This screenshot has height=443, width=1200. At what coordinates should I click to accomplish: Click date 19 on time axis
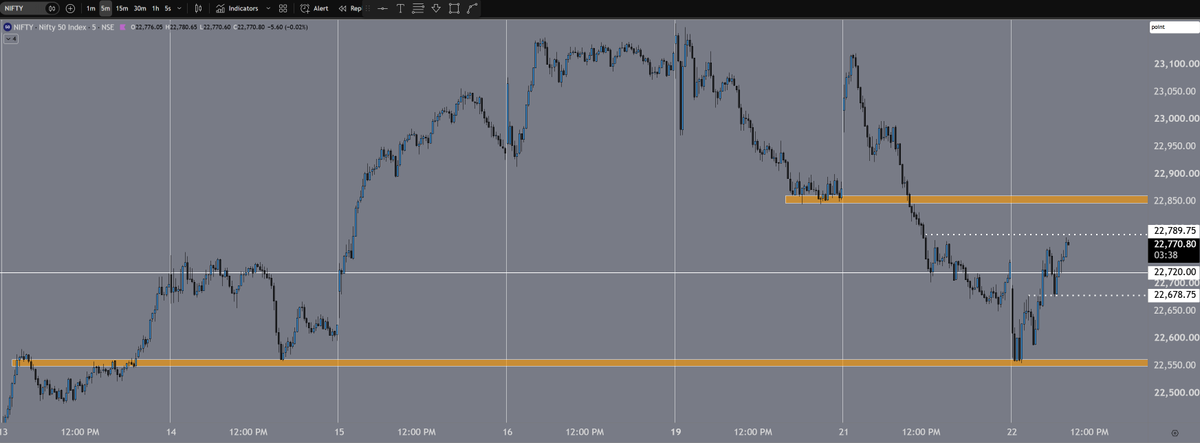(676, 433)
